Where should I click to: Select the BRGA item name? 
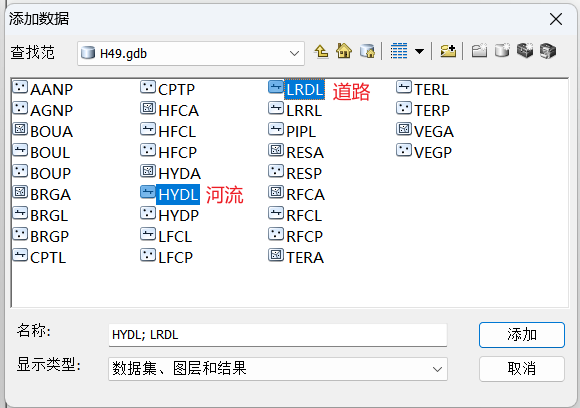click(50, 195)
